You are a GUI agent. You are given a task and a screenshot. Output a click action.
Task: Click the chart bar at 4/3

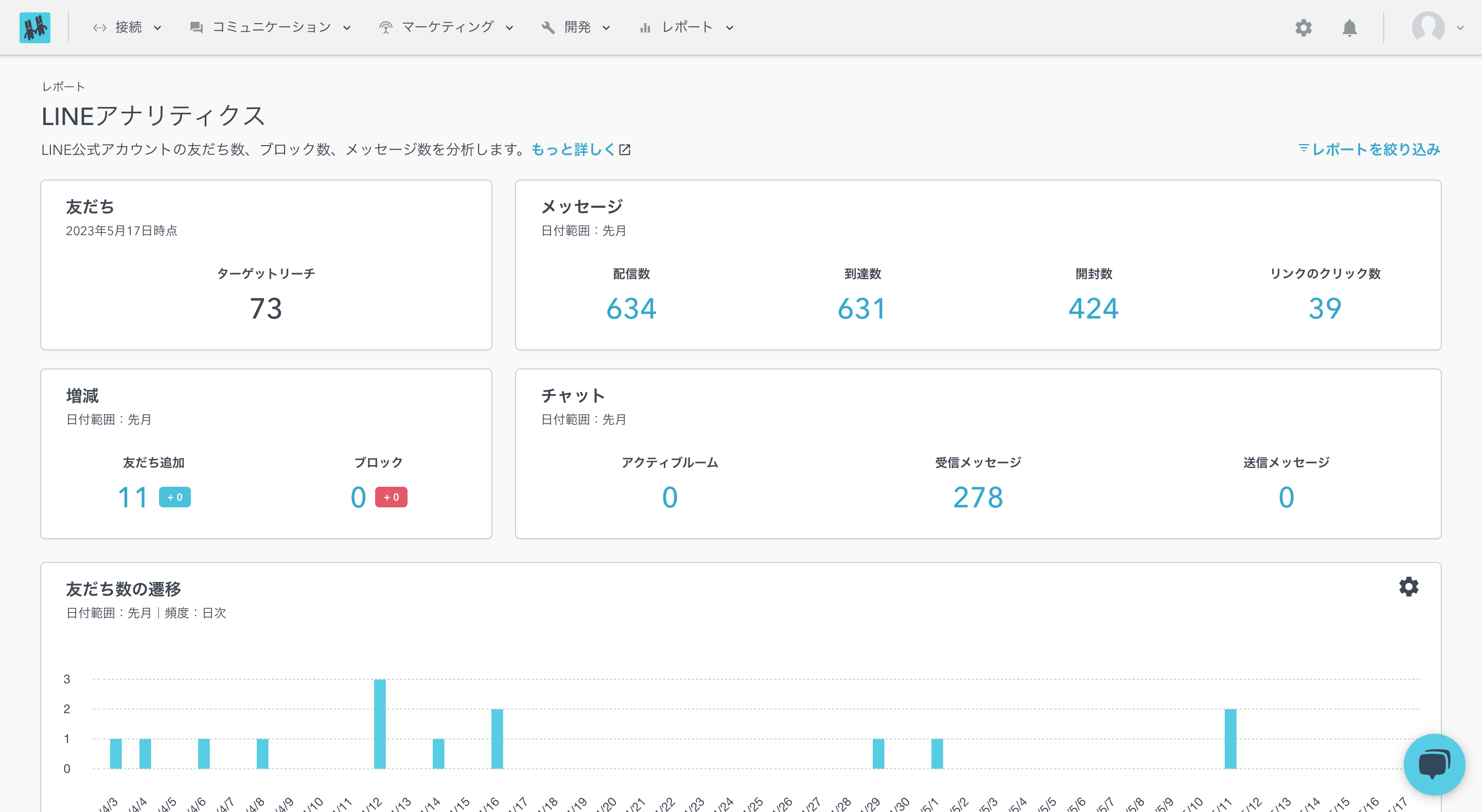pos(116,754)
